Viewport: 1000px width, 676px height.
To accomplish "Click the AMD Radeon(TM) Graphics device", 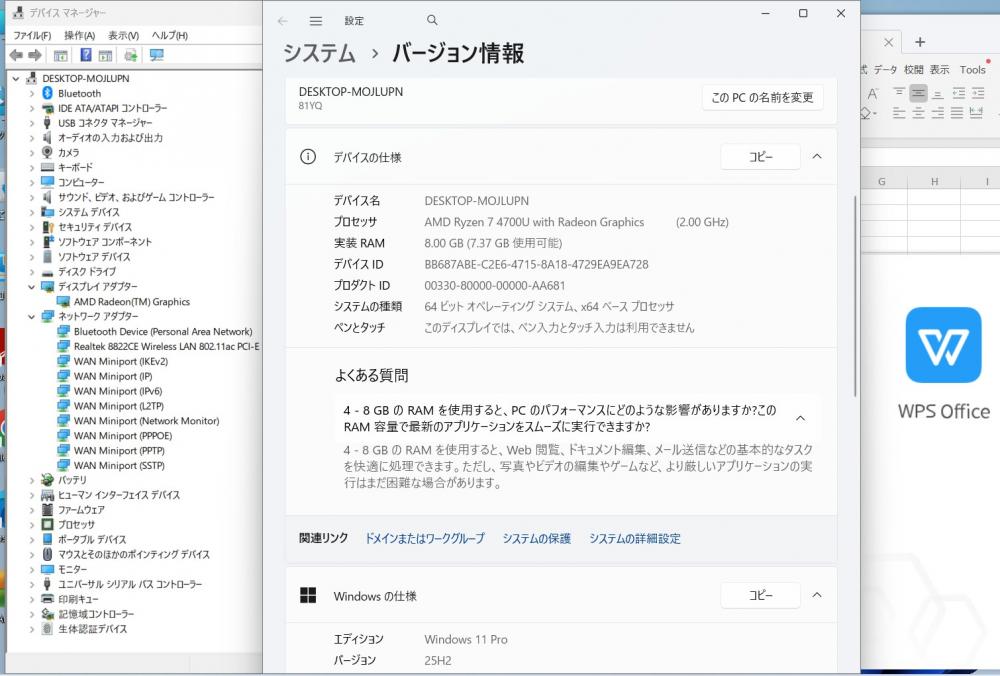I will (131, 302).
